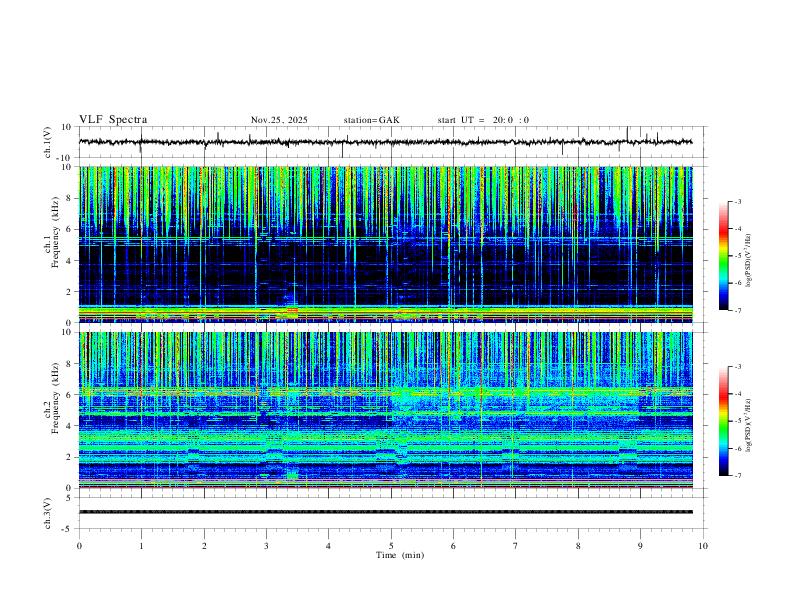
Task: Click time axis tick label "3"
Action: click(x=266, y=546)
